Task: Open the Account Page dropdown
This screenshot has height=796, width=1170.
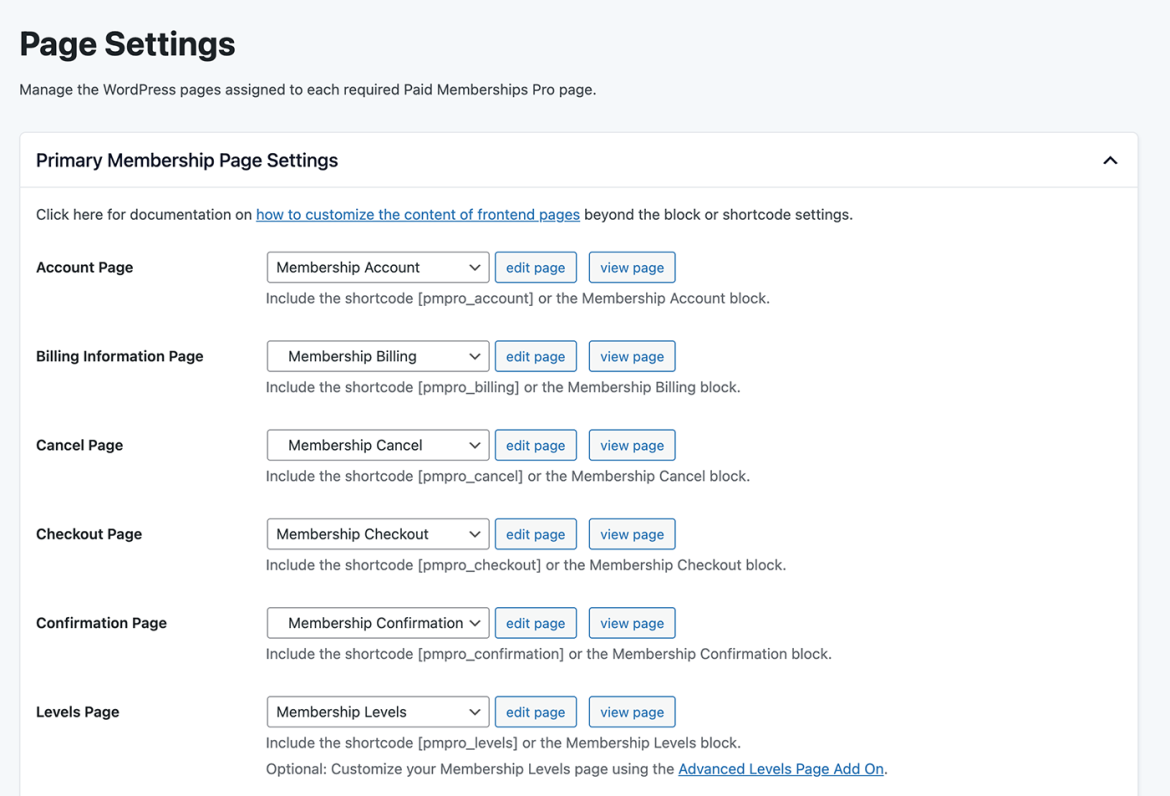Action: (377, 267)
